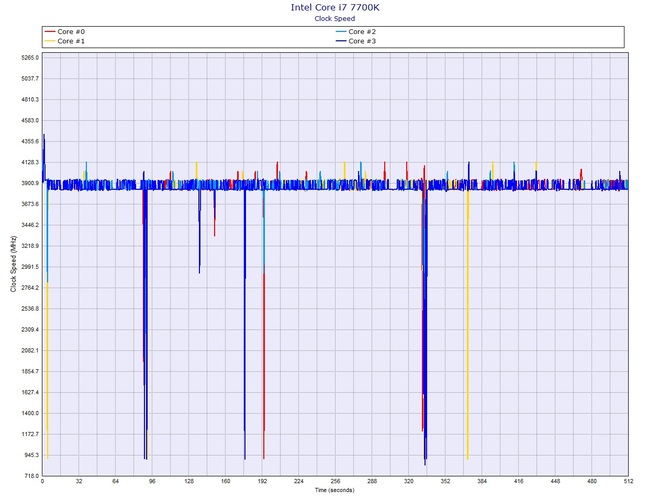Click the y-axis value 4583.0

(x=30, y=120)
